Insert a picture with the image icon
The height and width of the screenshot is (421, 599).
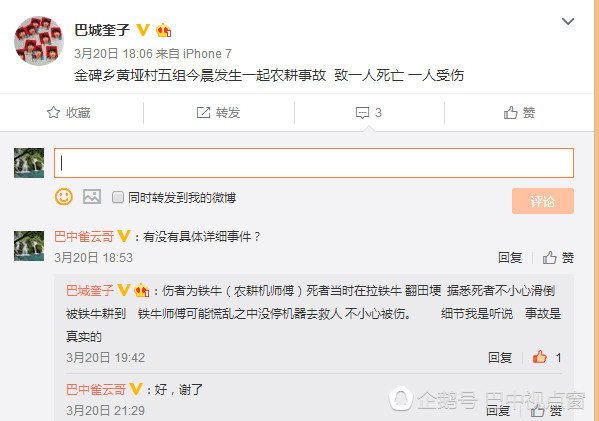coord(92,197)
